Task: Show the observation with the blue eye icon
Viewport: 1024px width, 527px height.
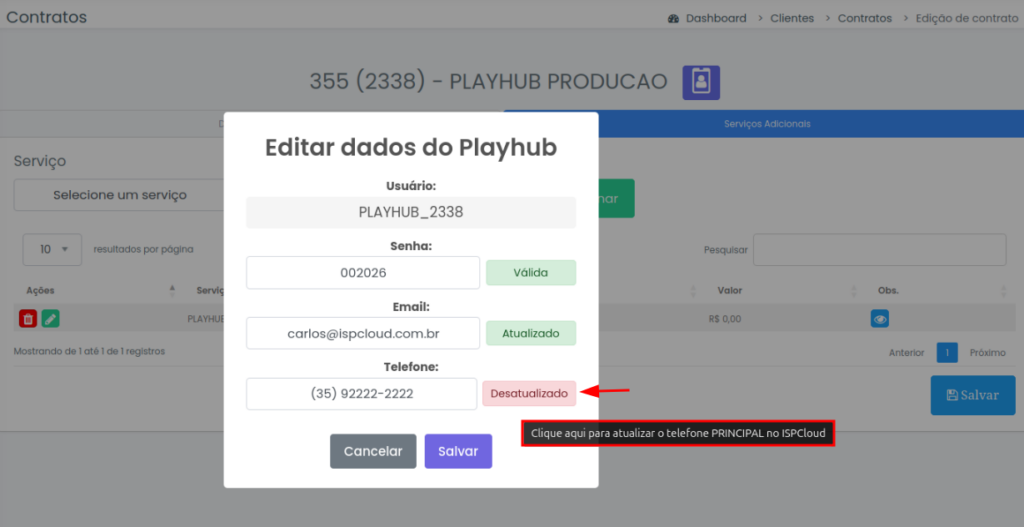Action: [880, 319]
